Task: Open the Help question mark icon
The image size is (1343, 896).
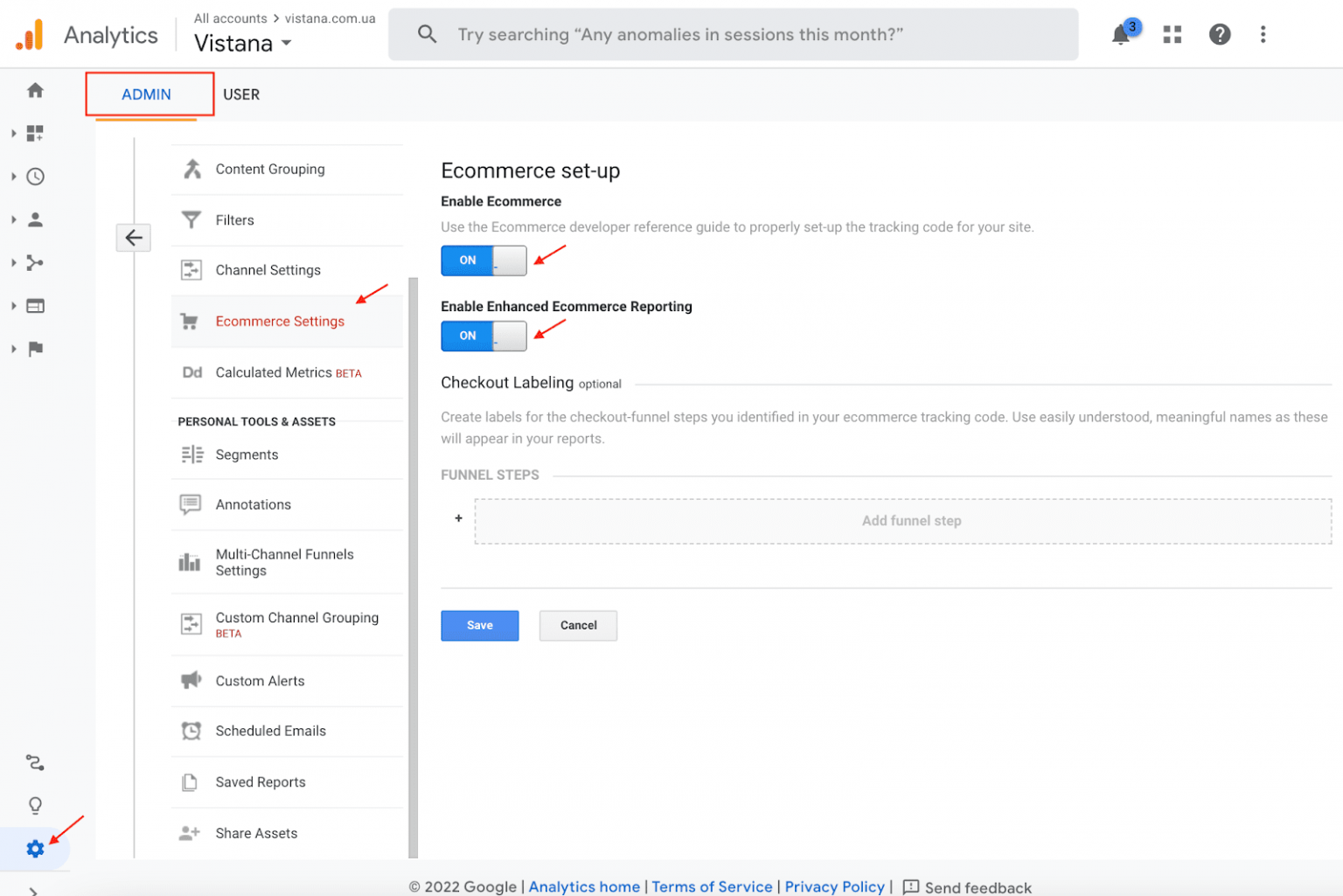Action: pos(1220,34)
